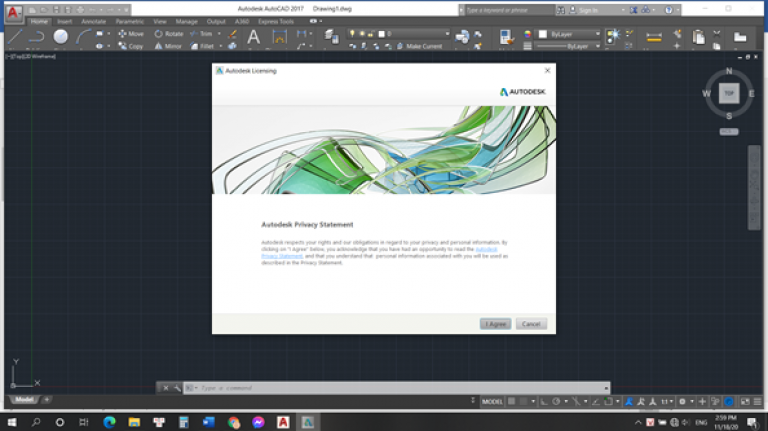Click the Help question mark icon
768x431 pixels.
click(x=669, y=10)
